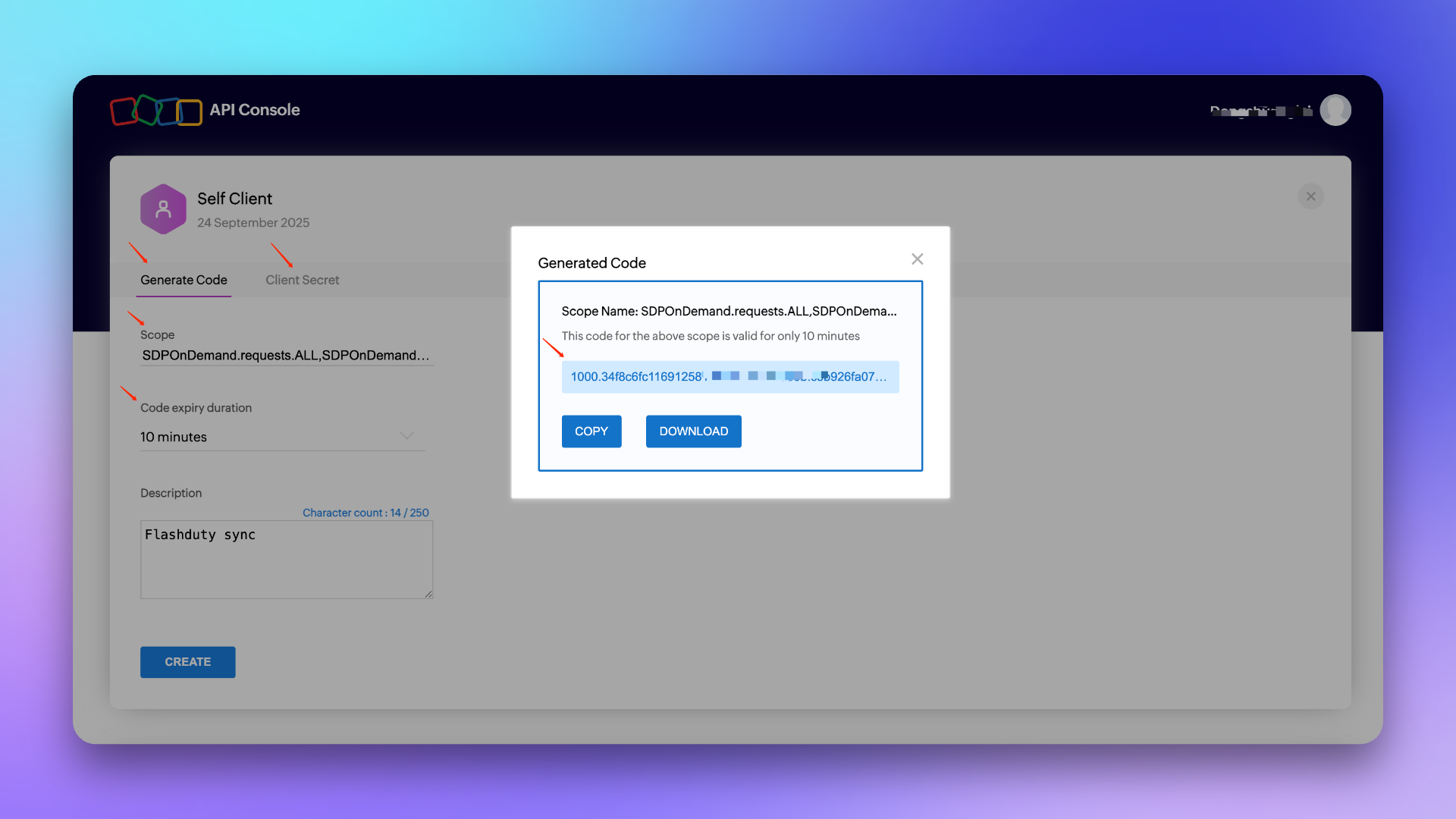The height and width of the screenshot is (819, 1456).
Task: Click the Self Client hexagon icon
Action: [163, 209]
